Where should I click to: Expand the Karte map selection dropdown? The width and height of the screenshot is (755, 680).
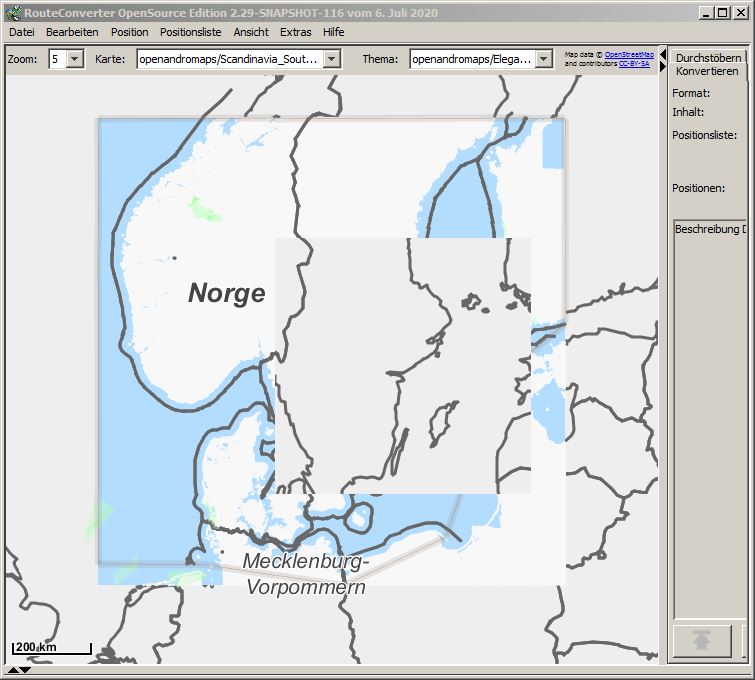332,60
